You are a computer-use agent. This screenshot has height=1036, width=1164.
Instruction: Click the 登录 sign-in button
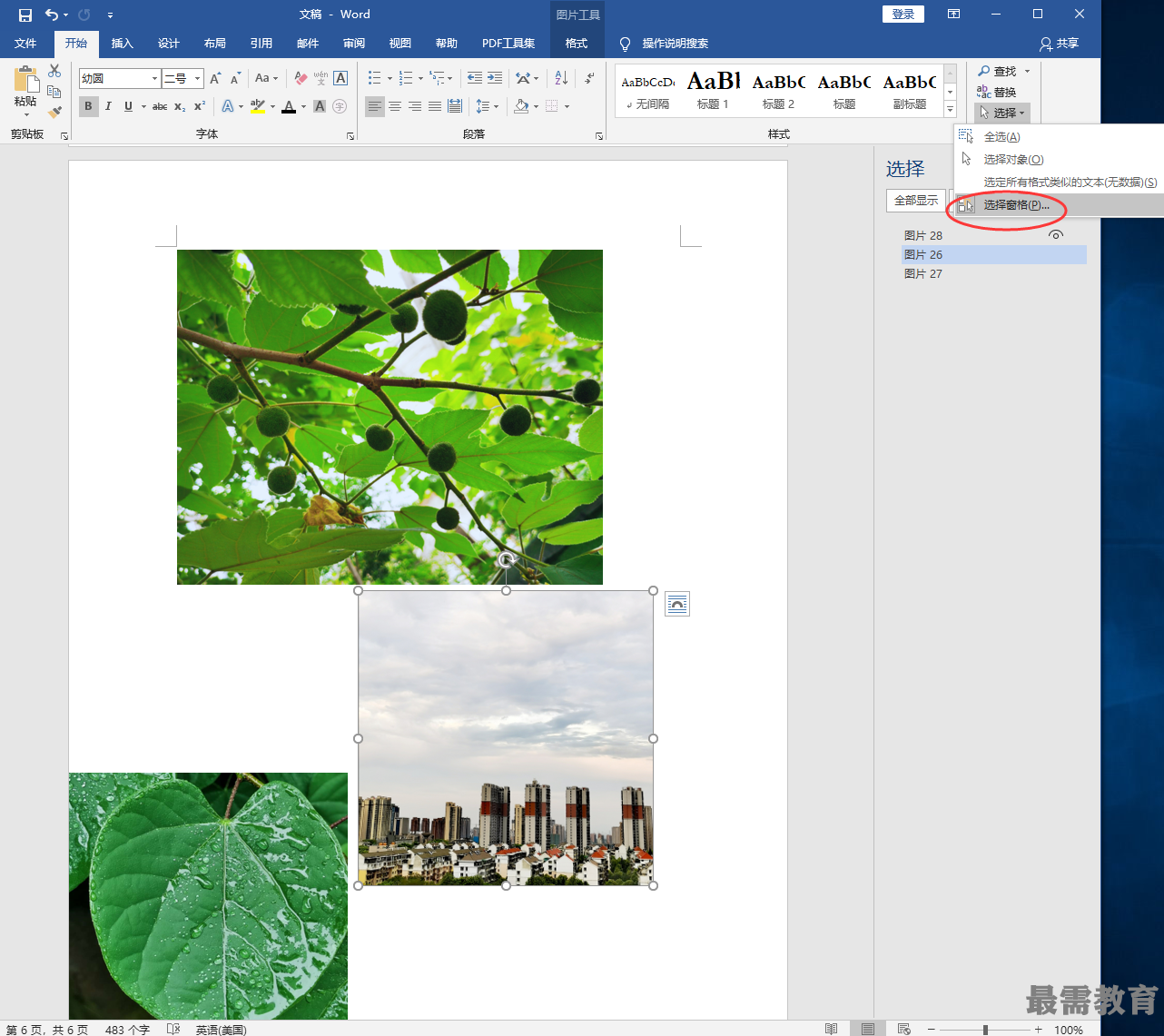pos(903,15)
